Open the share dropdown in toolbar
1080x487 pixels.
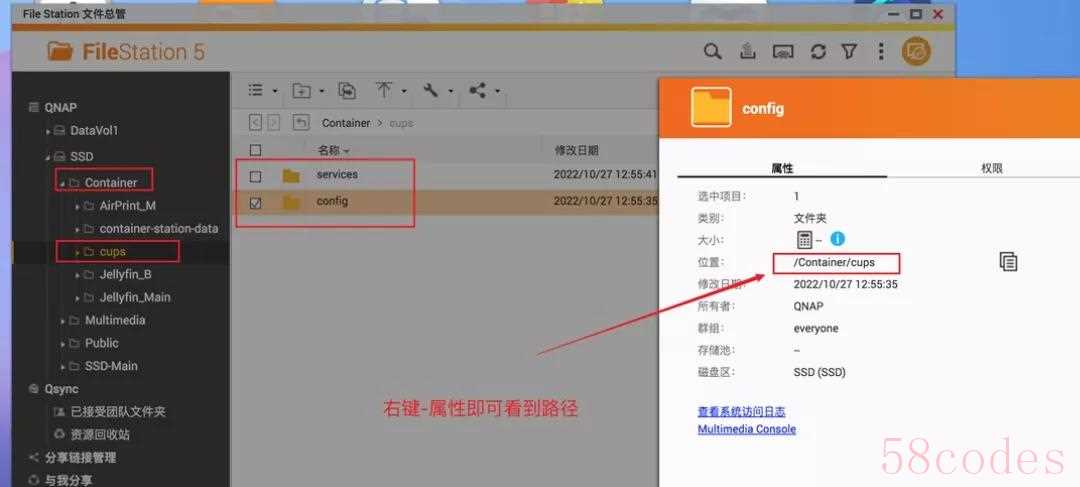tap(483, 91)
